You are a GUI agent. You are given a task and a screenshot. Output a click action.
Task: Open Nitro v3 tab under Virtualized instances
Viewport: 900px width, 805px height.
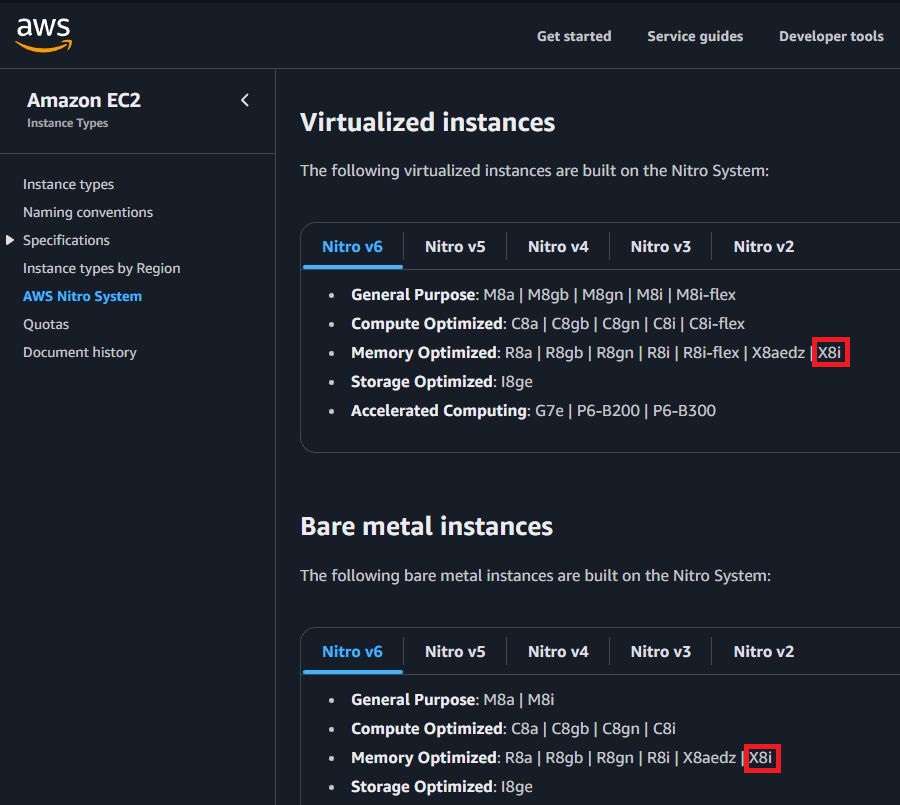[661, 246]
